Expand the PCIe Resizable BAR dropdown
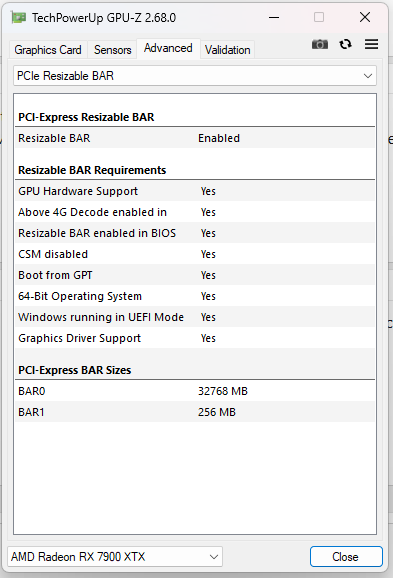This screenshot has width=393, height=578. point(195,76)
